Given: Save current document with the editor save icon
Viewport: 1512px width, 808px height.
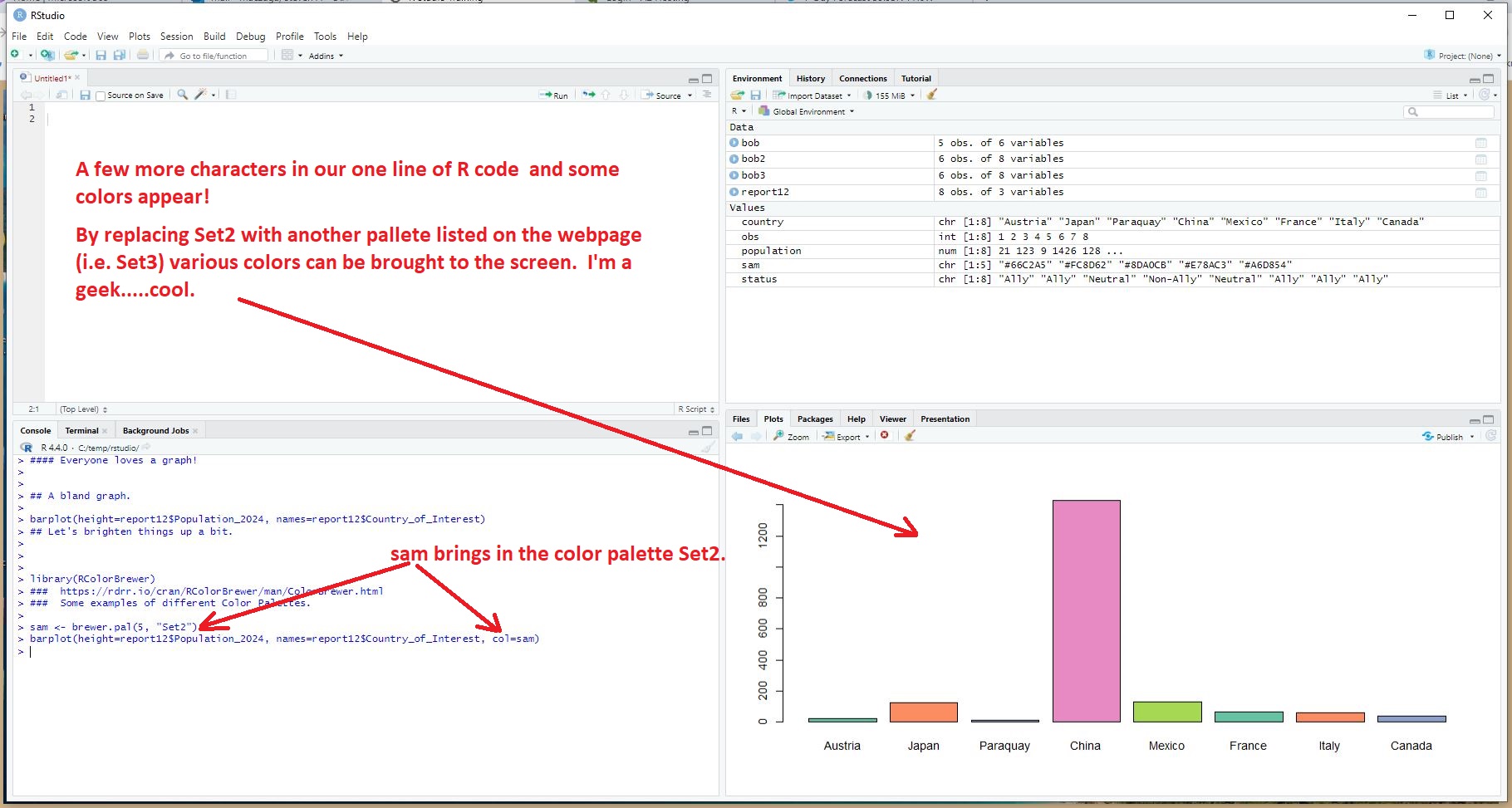Looking at the screenshot, I should click(x=85, y=95).
